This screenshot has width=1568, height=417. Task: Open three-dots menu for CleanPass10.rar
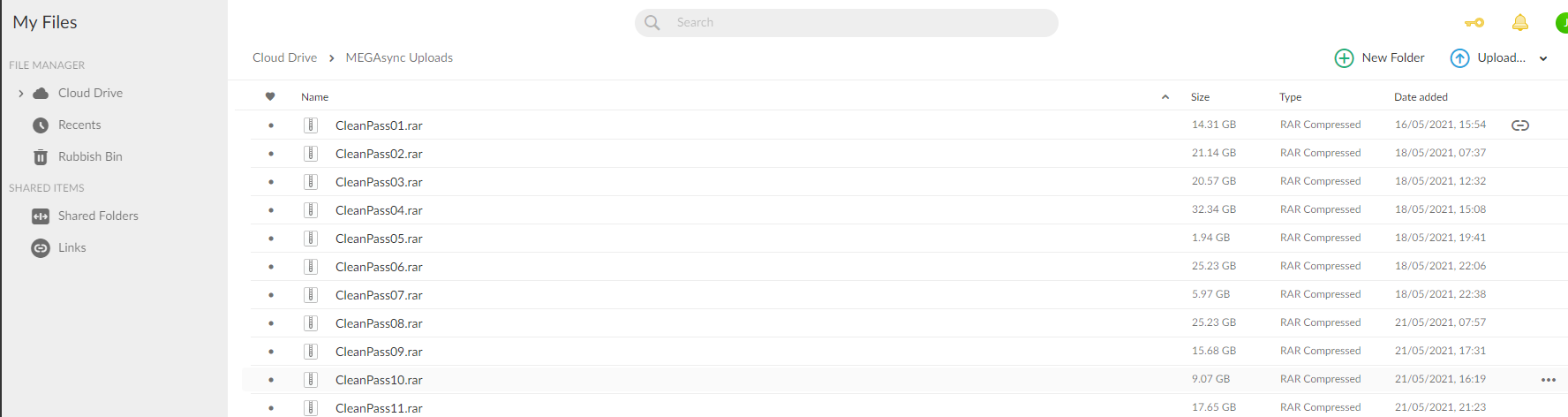click(1548, 380)
